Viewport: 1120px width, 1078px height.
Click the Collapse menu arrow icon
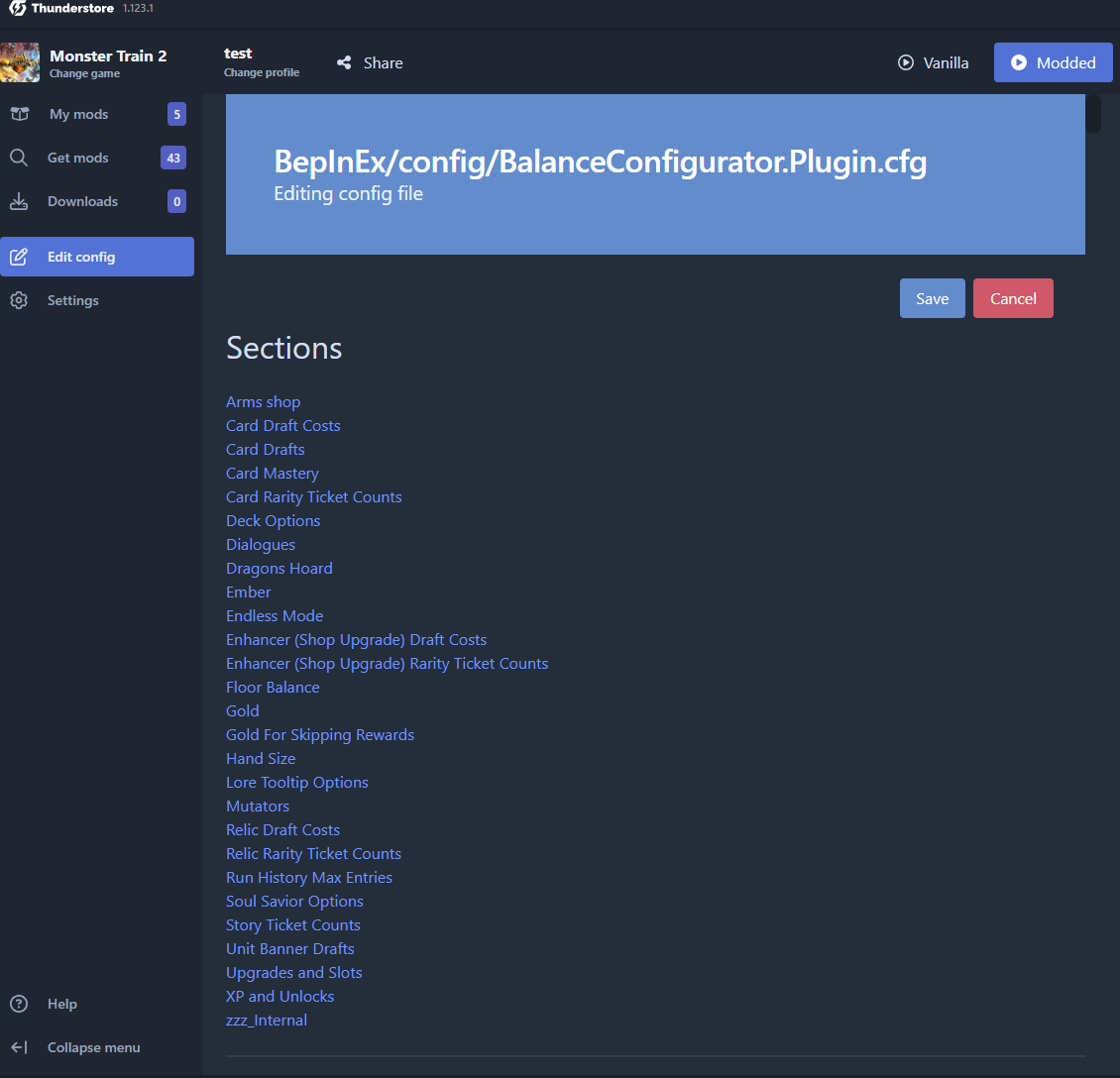19,1047
